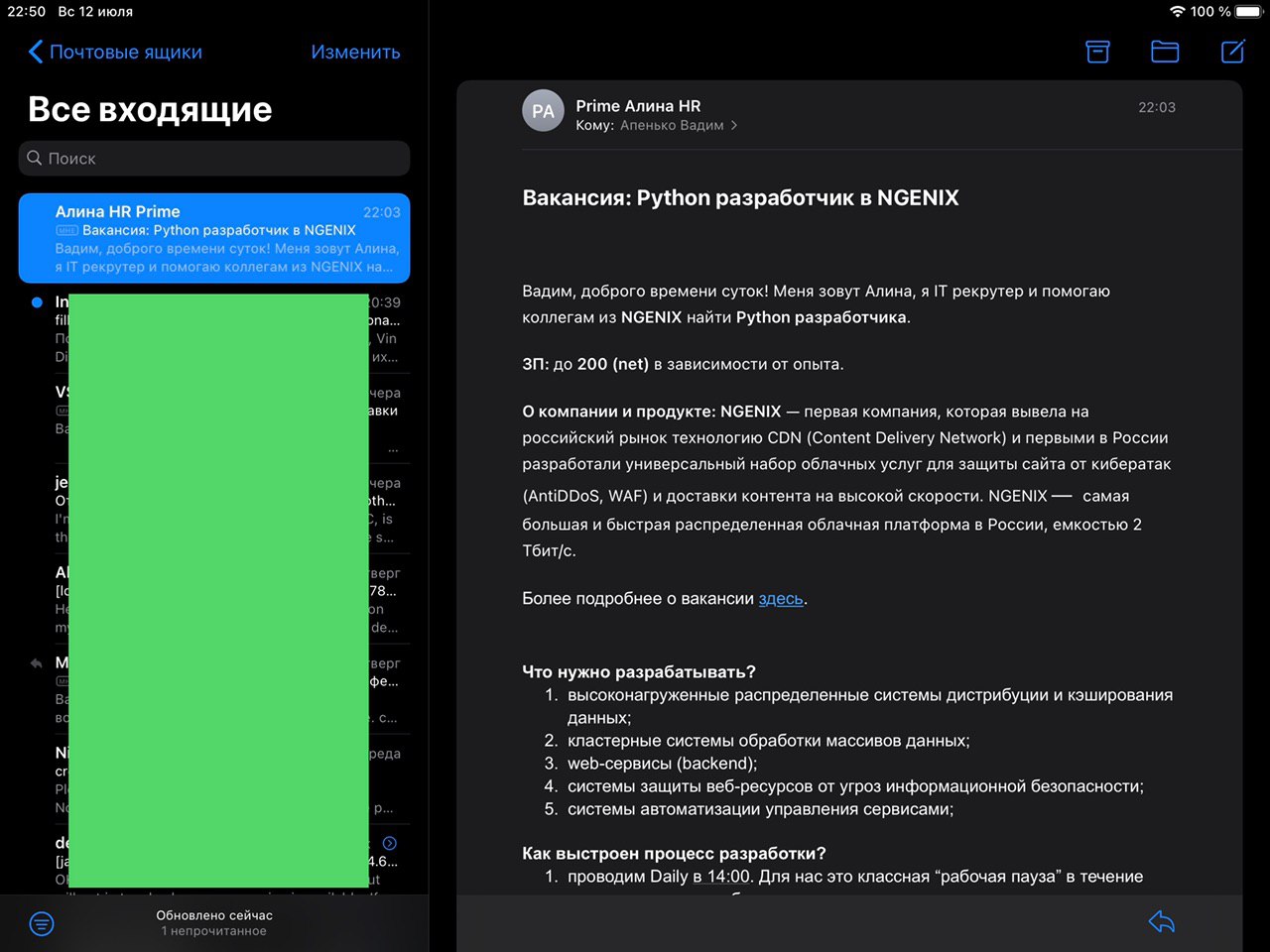Click the Обновлено сейчас status text
Viewport: 1270px width, 952px height.
(x=214, y=915)
